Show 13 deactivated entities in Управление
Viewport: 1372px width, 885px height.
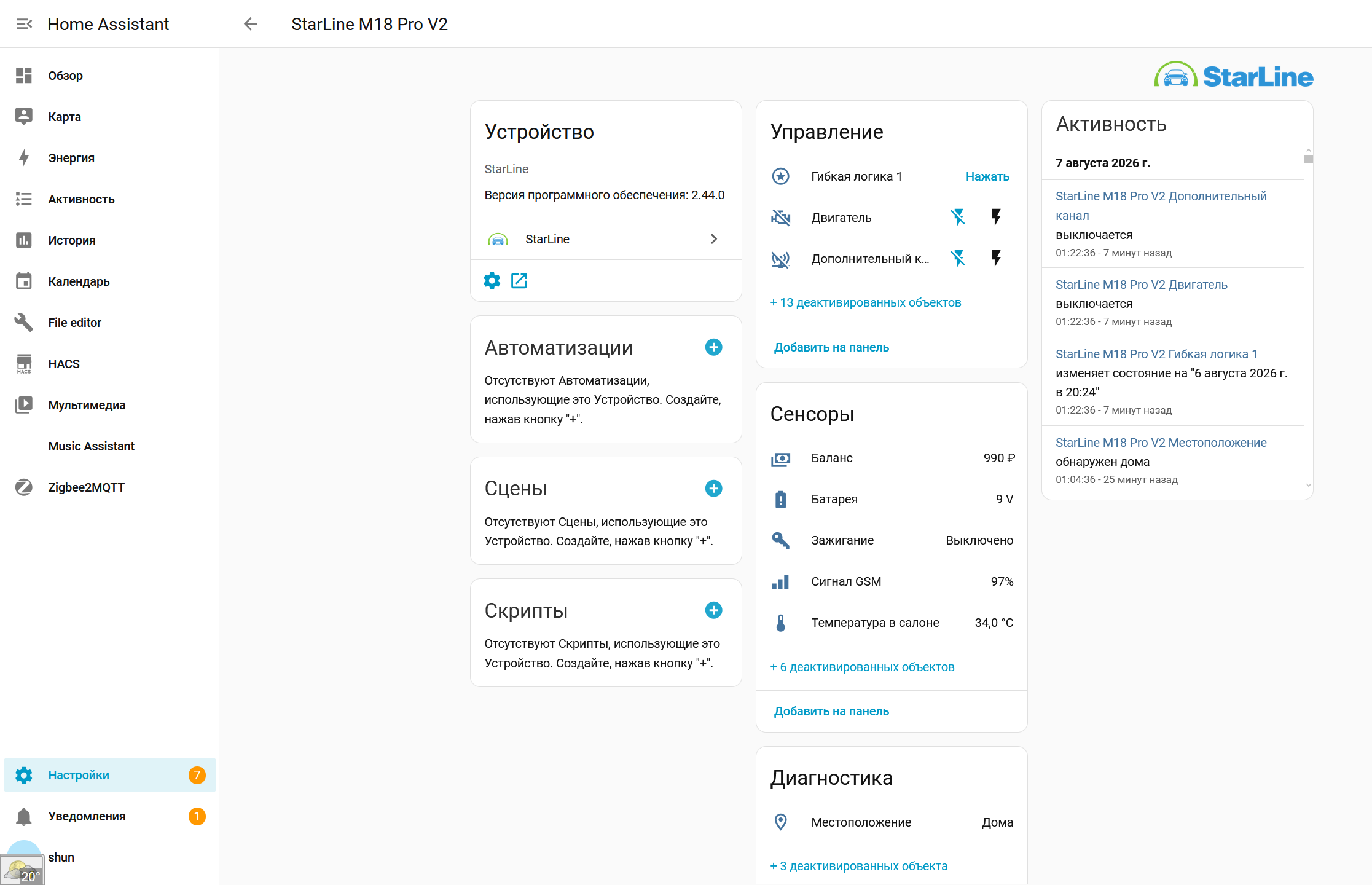(865, 302)
